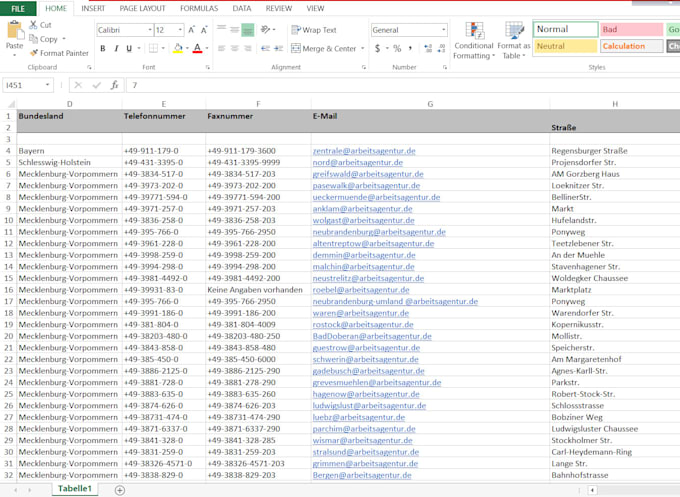Switch to the FORMULAS tab
Viewport: 680px width, 497px height.
(199, 8)
